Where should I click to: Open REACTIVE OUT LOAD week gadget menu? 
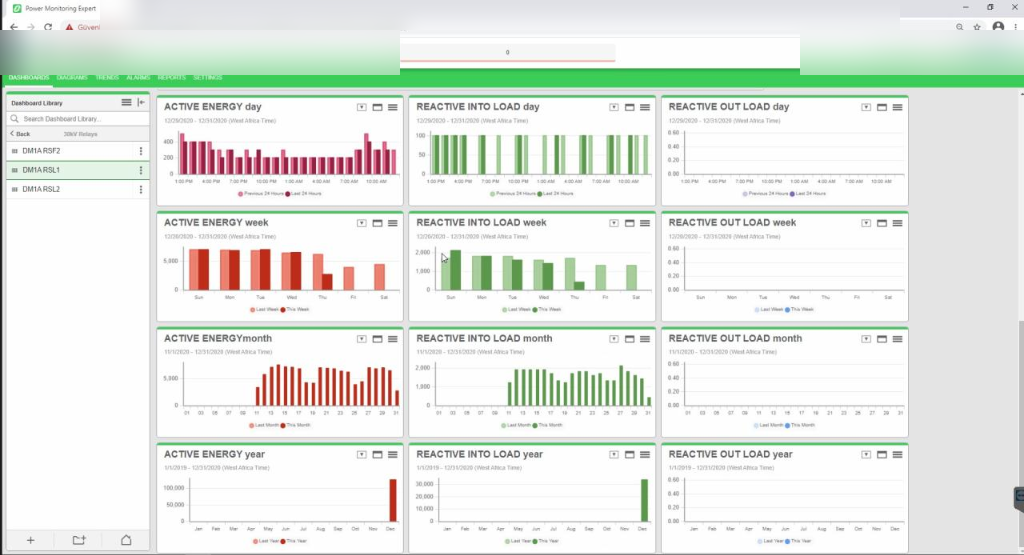[897, 223]
